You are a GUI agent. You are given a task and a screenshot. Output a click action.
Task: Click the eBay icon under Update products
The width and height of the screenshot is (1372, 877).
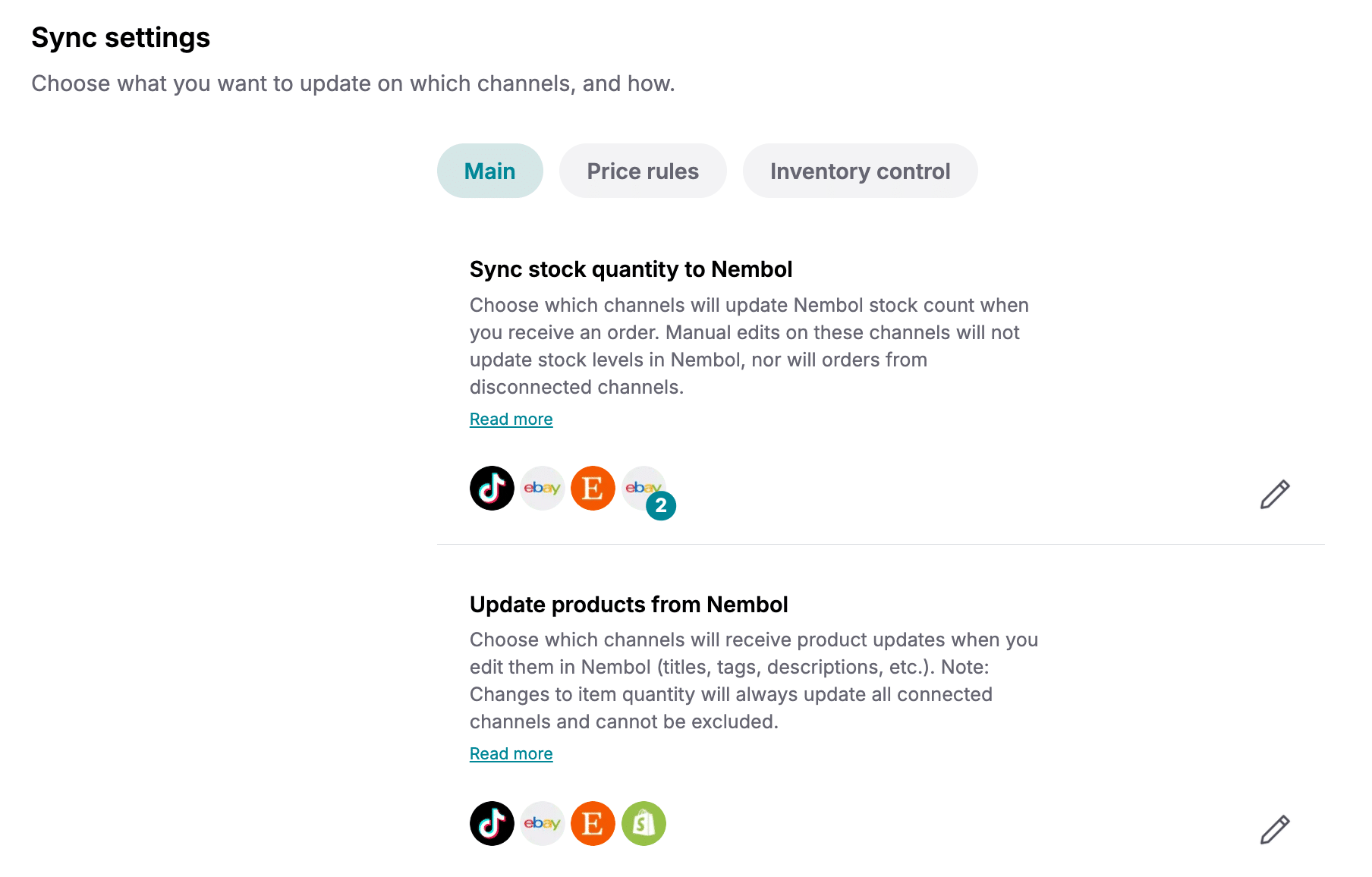542,823
